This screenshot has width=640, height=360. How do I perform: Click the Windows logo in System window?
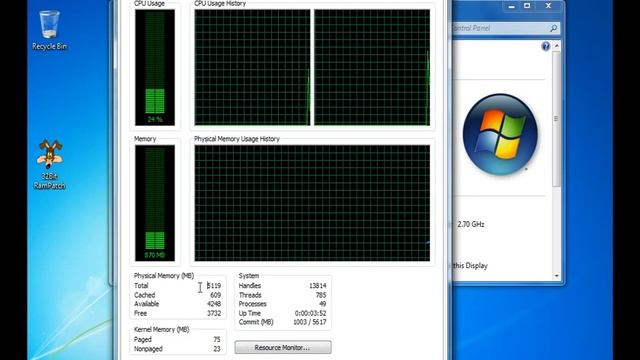pos(500,135)
